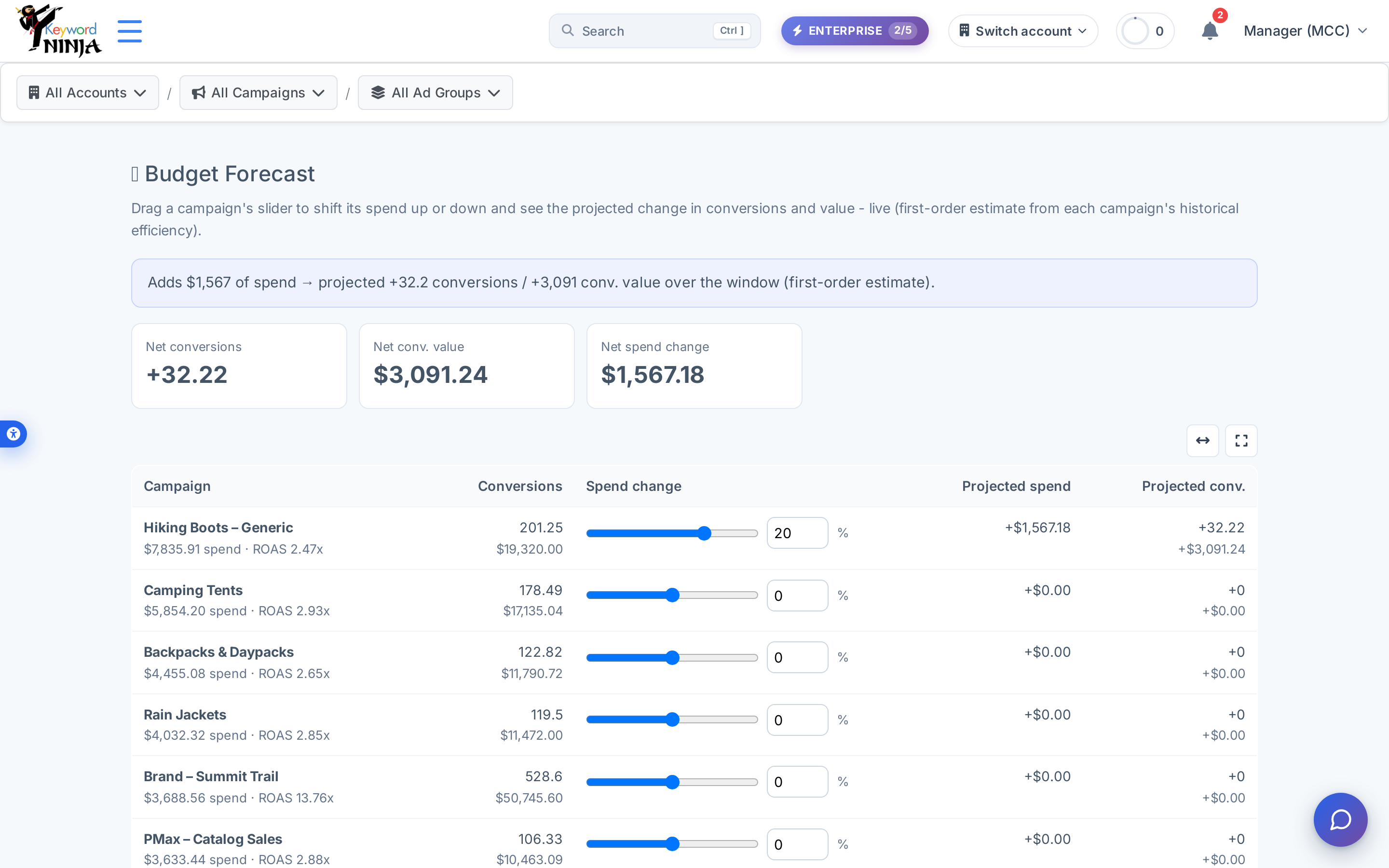Click the $19,320.00 conversion value cell
Viewport: 1389px width, 868px height.
529,549
